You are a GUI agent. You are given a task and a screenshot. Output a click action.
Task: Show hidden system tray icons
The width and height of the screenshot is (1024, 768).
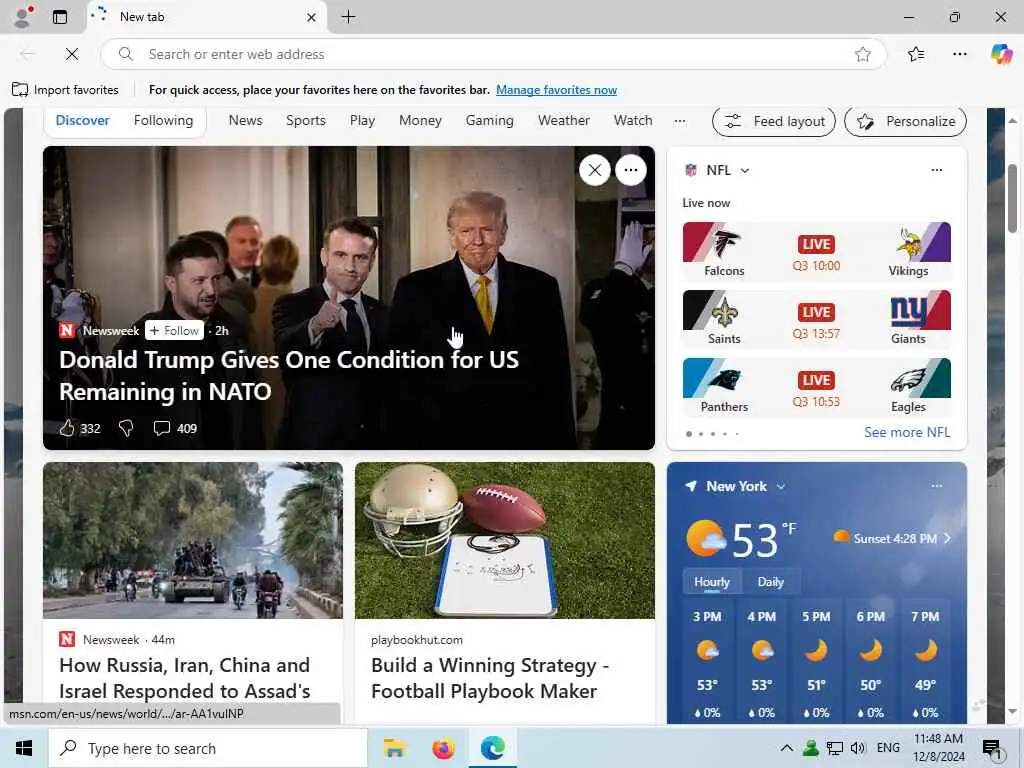coord(787,748)
